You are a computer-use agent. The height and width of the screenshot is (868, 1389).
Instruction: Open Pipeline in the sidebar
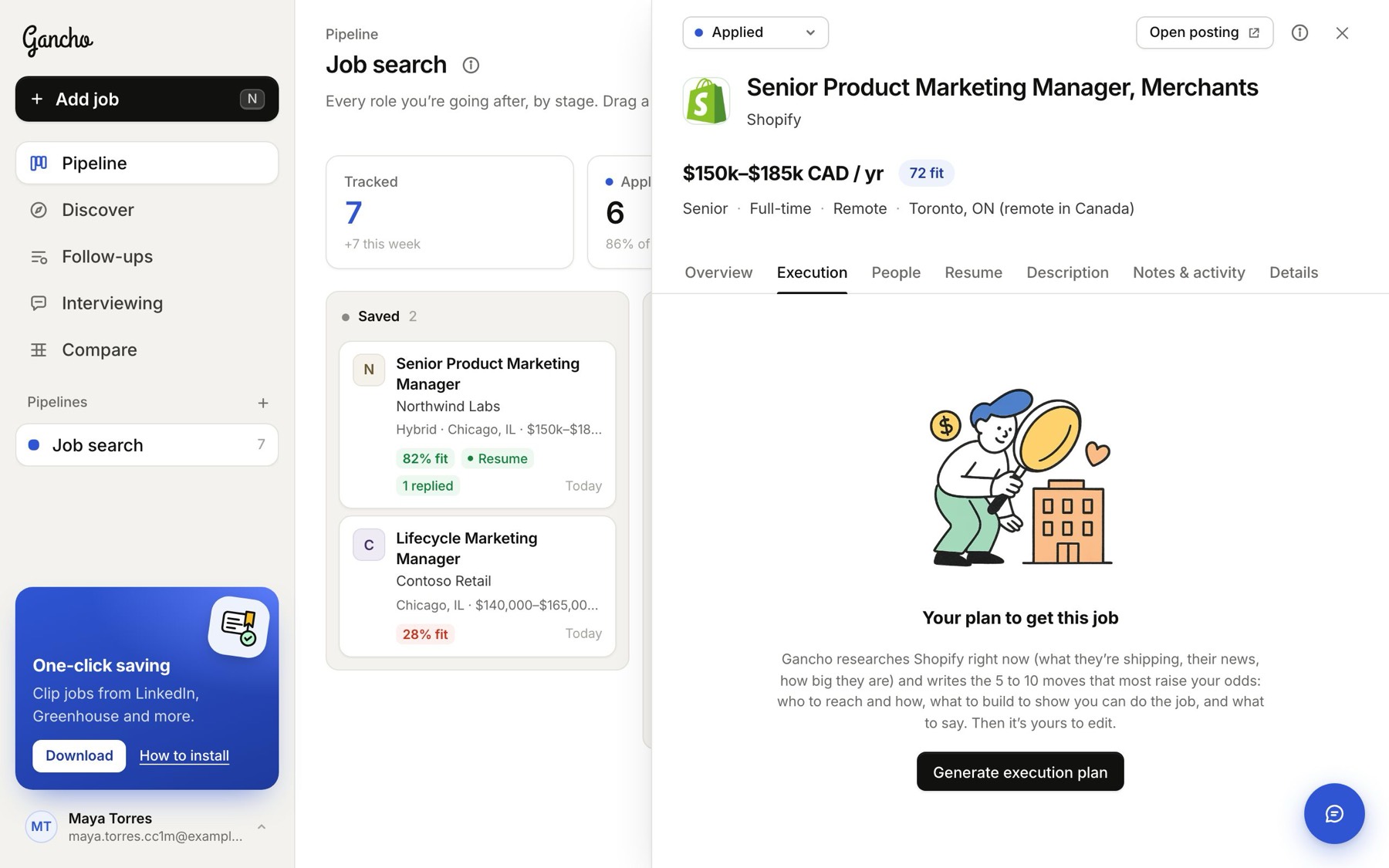pos(147,163)
